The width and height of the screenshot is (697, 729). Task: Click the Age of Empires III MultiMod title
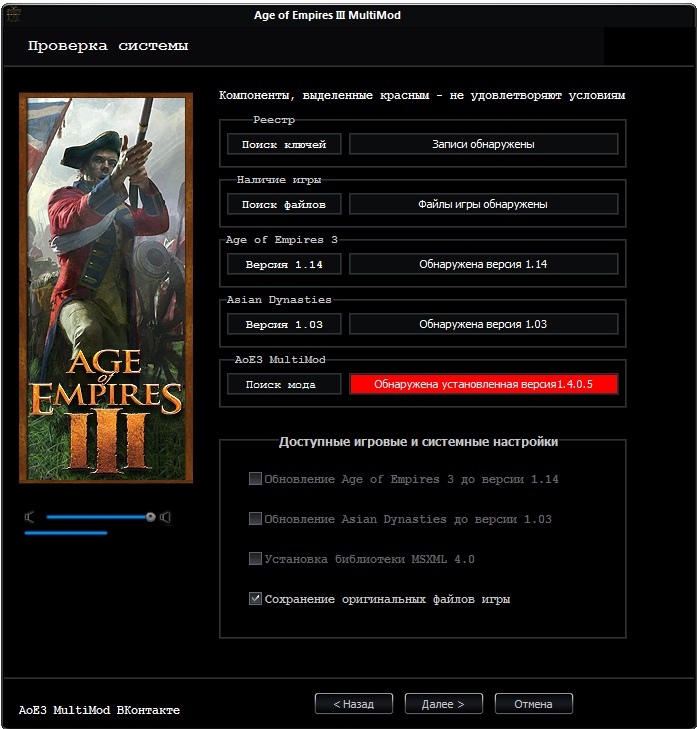[327, 15]
